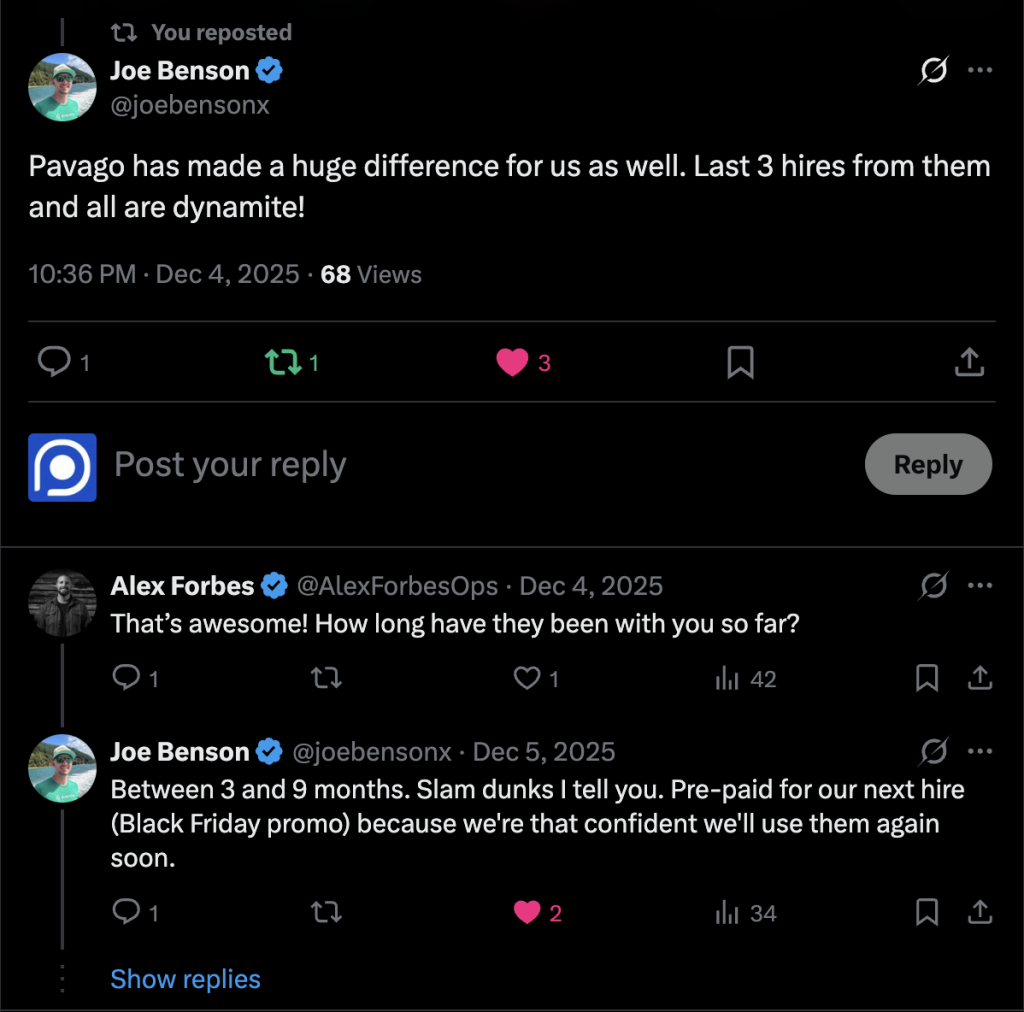
Task: Repost Alex Forbes's reply
Action: click(326, 679)
